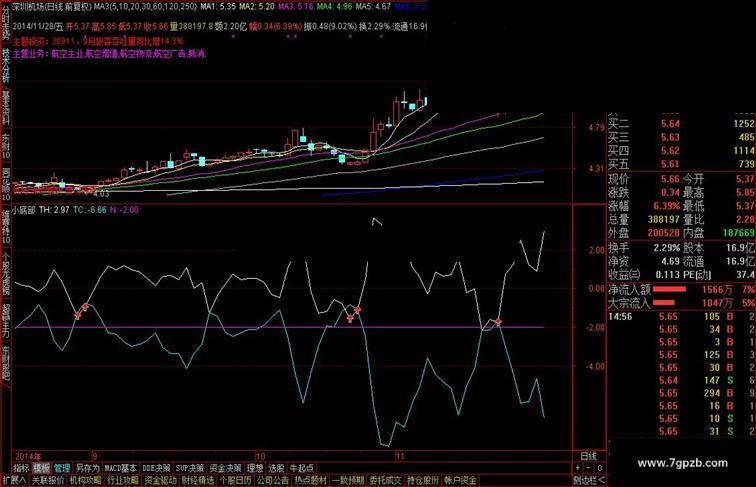Click the 总量 388197 value

pyautogui.click(x=664, y=219)
